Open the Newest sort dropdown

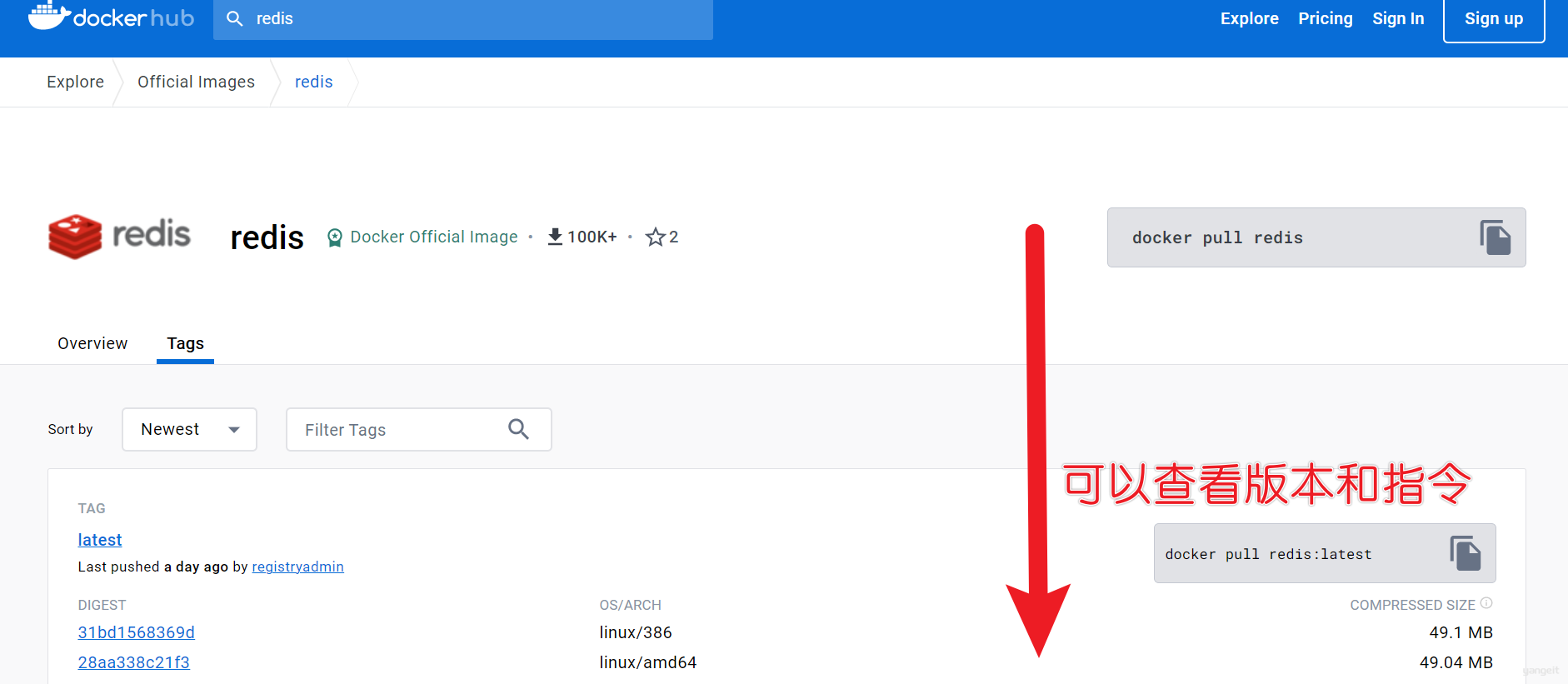click(189, 429)
